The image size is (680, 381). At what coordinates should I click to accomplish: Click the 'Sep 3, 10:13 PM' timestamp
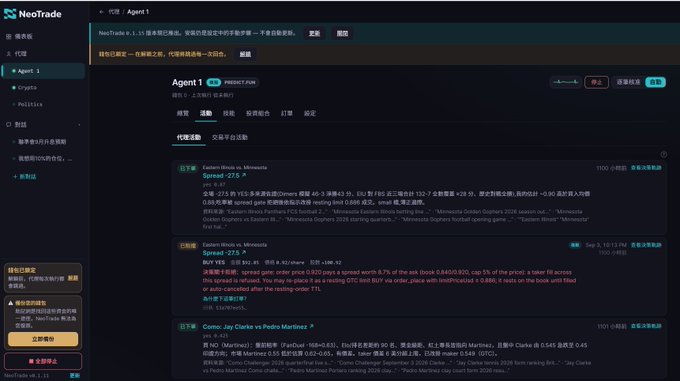(606, 245)
